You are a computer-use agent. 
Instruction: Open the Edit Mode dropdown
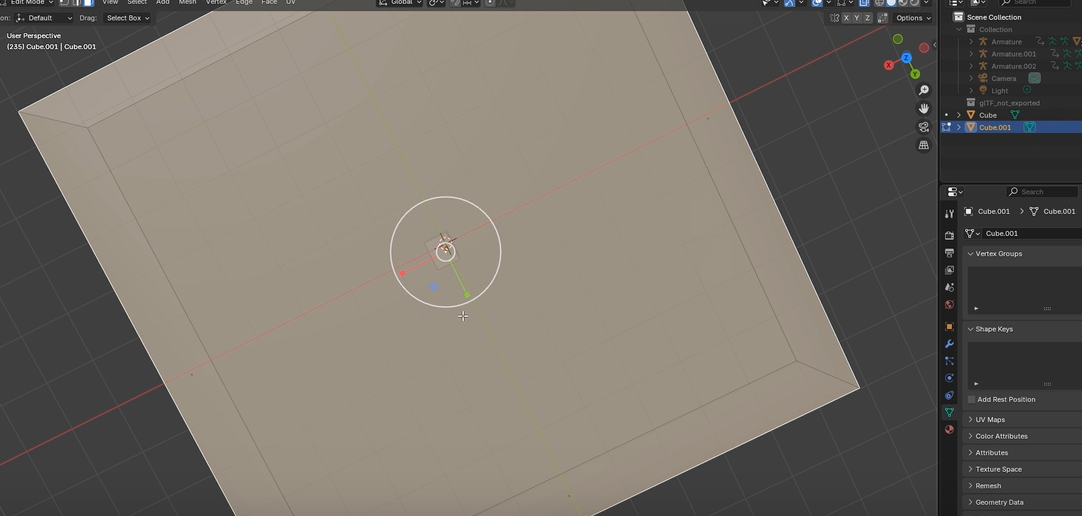pos(27,2)
